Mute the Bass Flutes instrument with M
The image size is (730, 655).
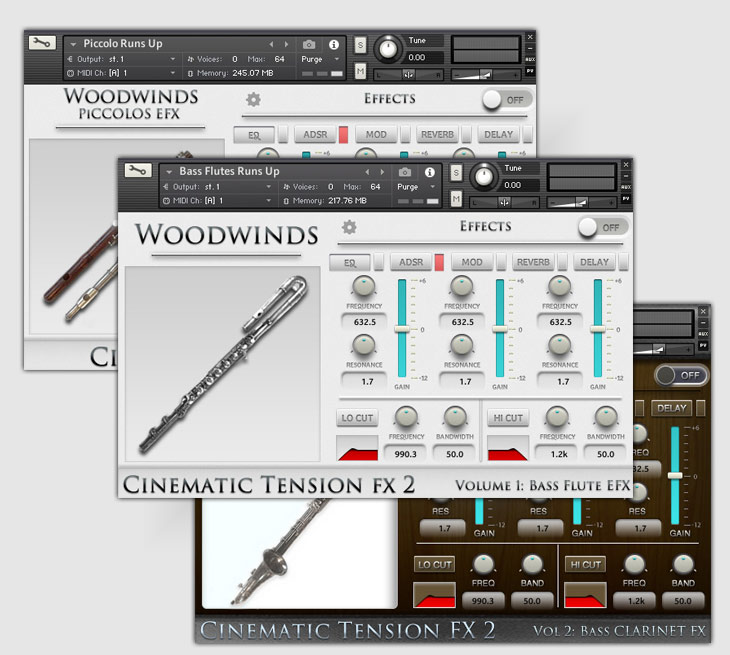pos(456,200)
